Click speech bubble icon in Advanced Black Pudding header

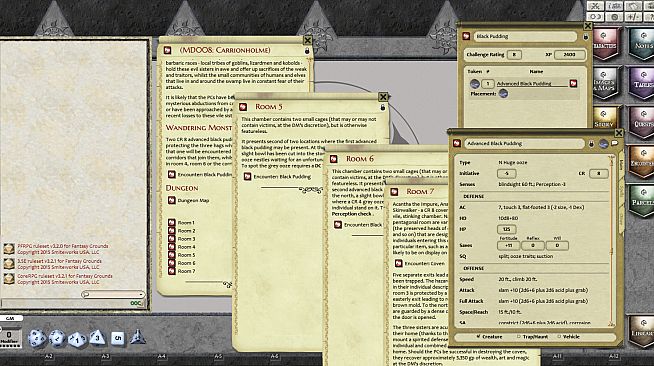(614, 143)
